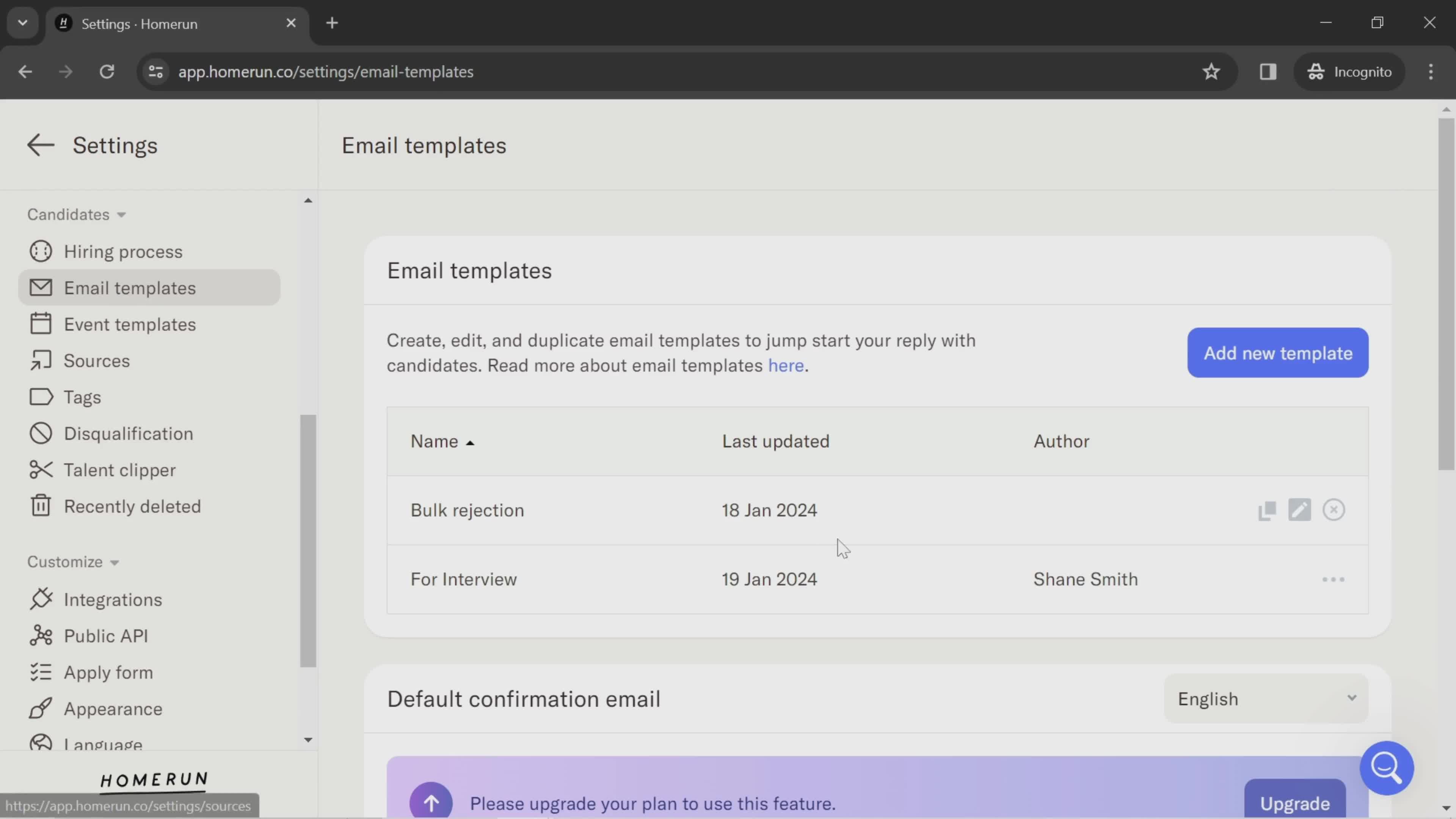Screen dimensions: 1456x819
Task: Click the Talent clipper scissors icon
Action: tap(41, 470)
